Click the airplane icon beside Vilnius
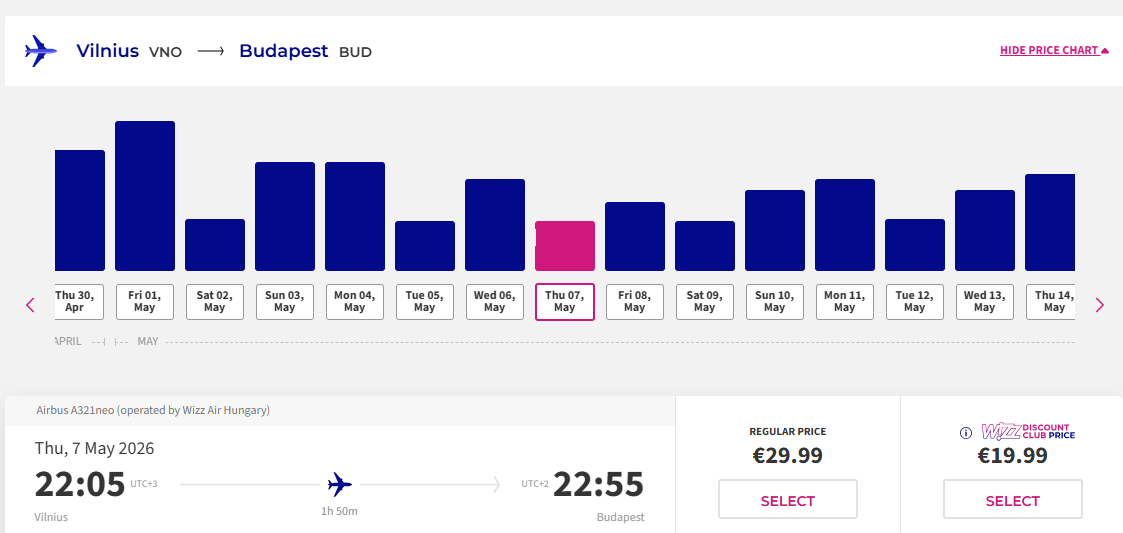The width and height of the screenshot is (1123, 533). coord(41,51)
